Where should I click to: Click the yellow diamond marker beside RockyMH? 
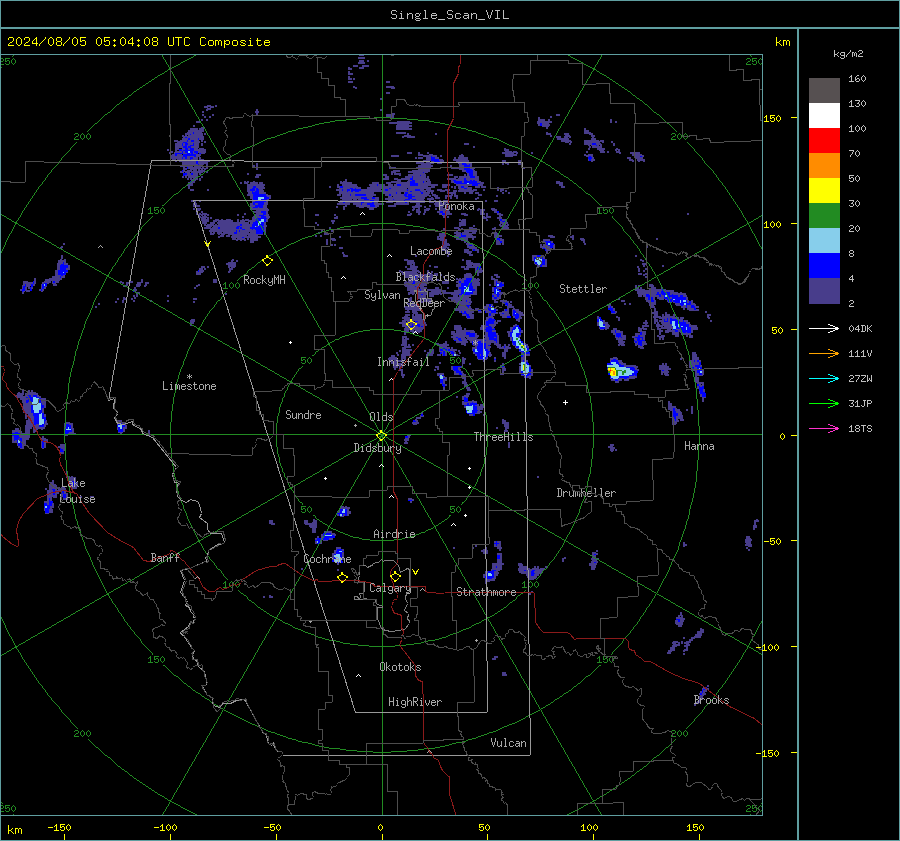point(267,261)
